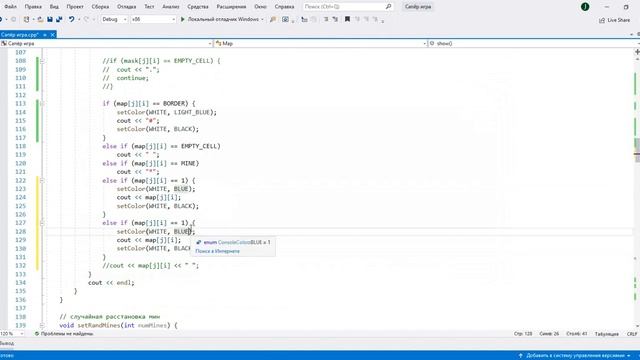This screenshot has height=360, width=640.
Task: Click the Поиск в Интернете tooltip link
Action: click(217, 251)
